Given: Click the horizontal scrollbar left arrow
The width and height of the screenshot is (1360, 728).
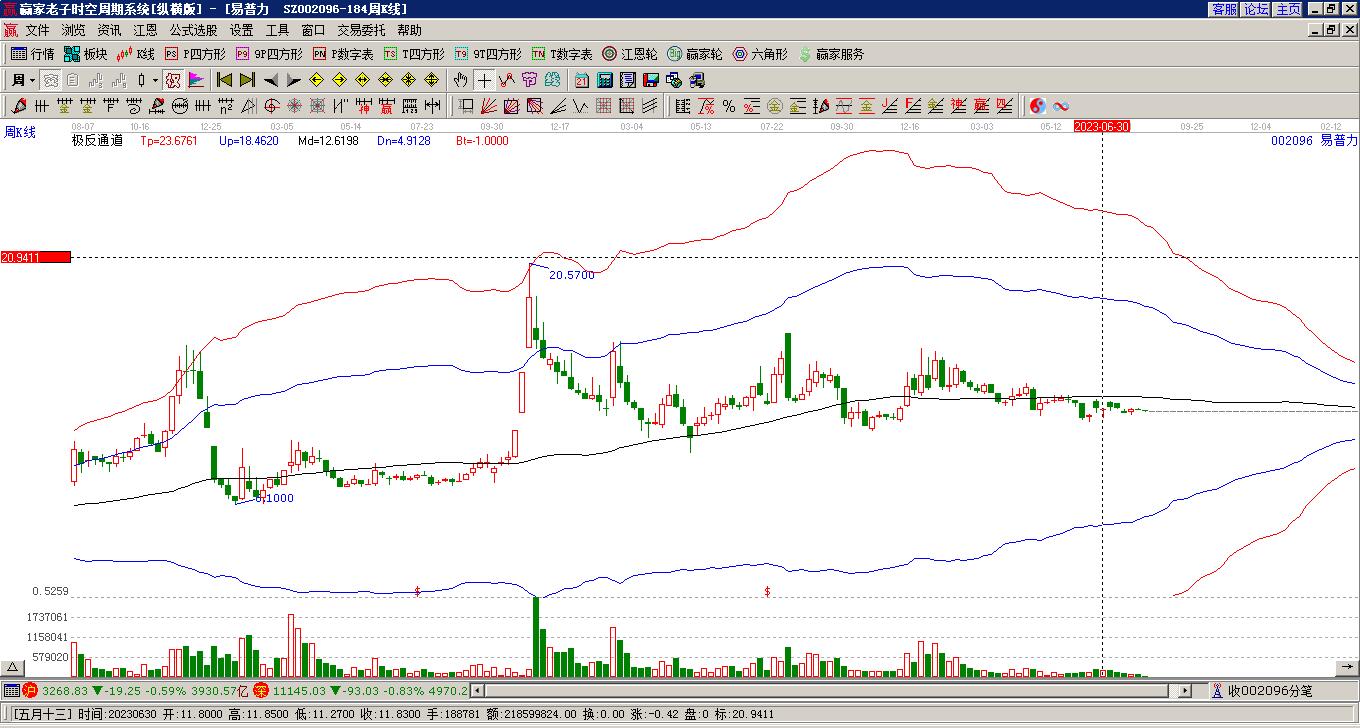Looking at the screenshot, I should coord(477,690).
